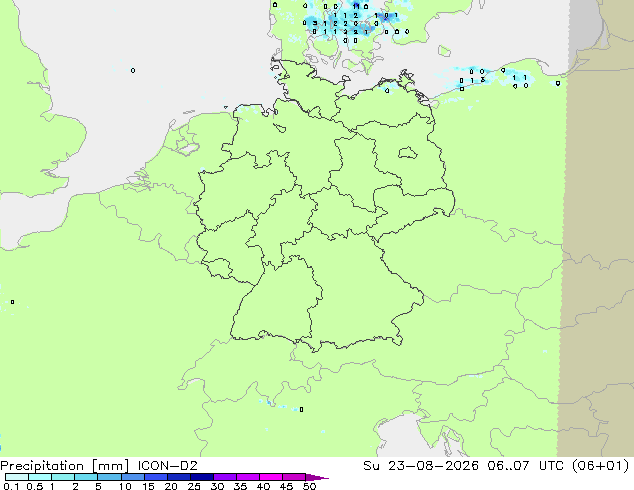Click legend tick label "35"
The image size is (634, 490).
(x=240, y=486)
